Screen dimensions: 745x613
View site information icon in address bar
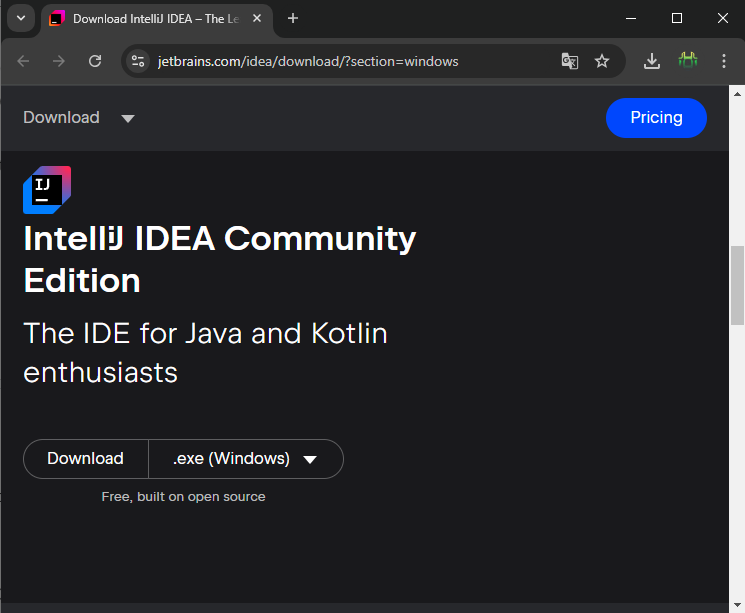[x=138, y=61]
